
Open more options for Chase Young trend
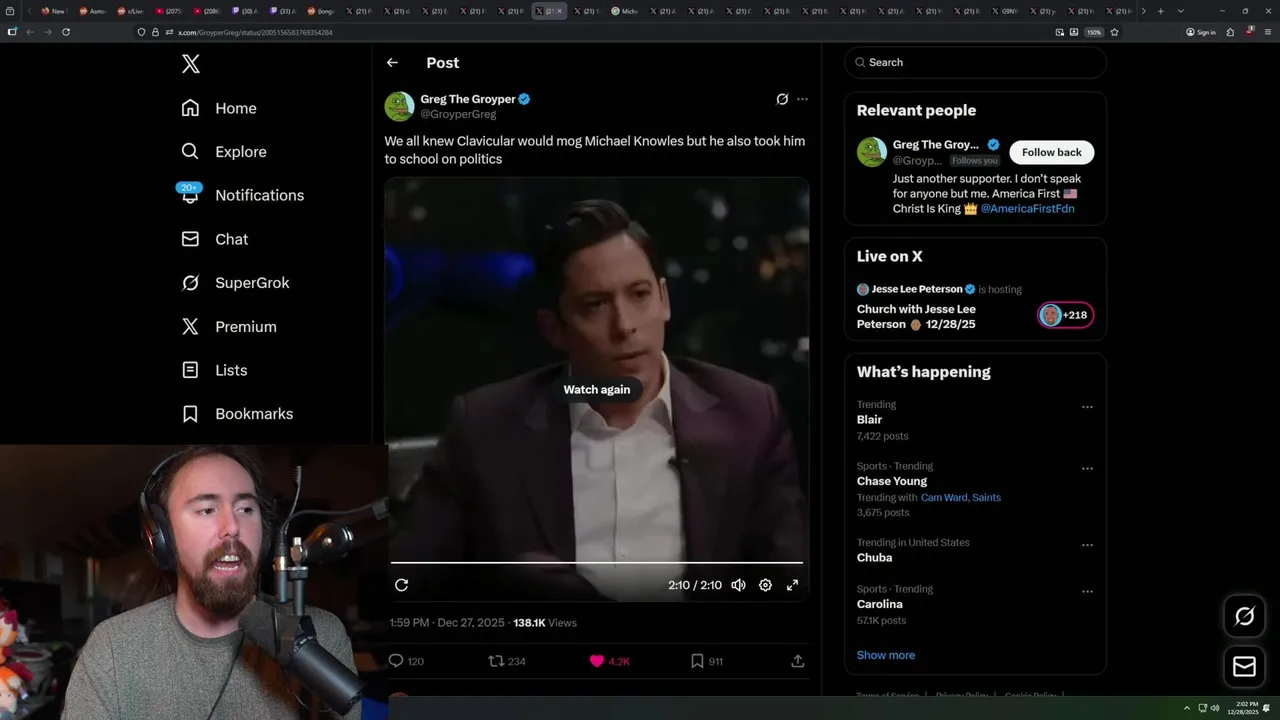pos(1087,468)
